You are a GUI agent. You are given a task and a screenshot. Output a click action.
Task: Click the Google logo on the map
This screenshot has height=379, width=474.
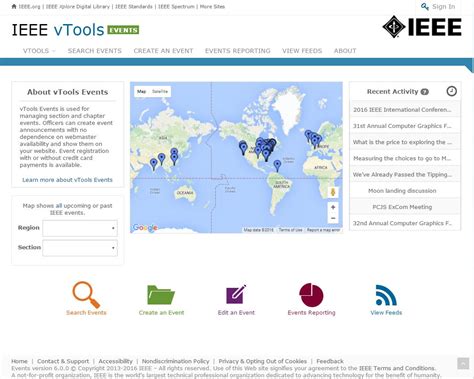coord(145,228)
